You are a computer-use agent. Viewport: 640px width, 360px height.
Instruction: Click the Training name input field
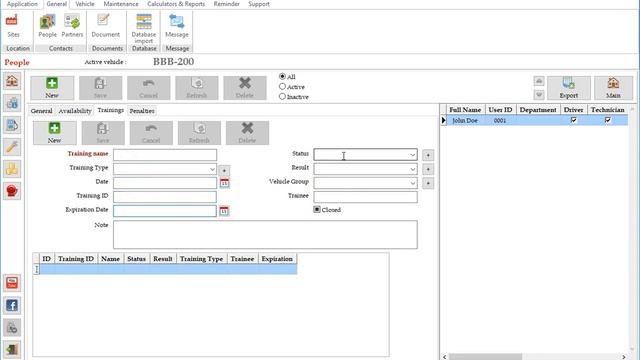[165, 155]
